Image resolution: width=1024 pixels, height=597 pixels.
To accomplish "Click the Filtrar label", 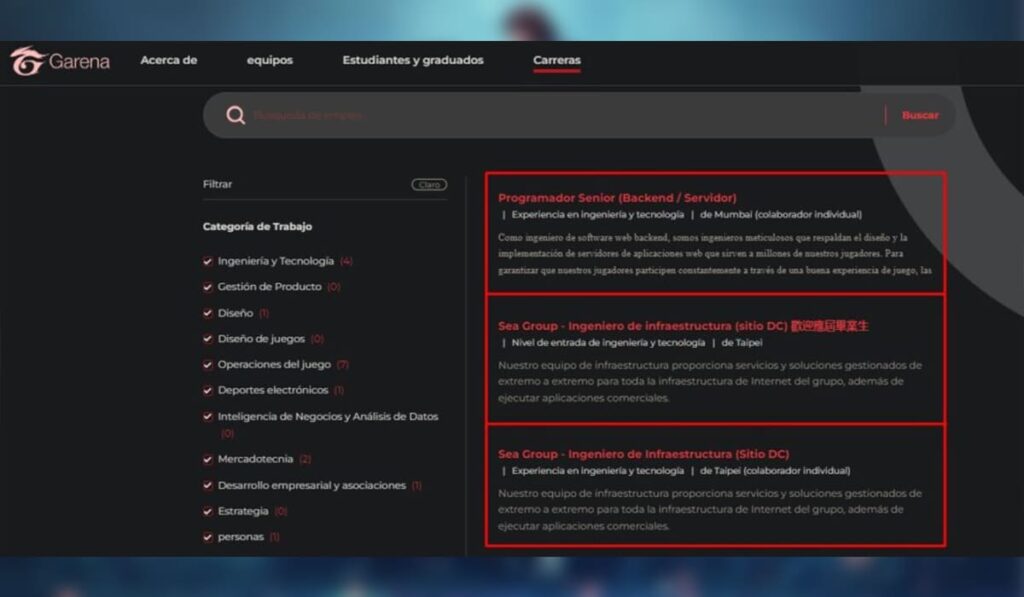I will click(217, 184).
